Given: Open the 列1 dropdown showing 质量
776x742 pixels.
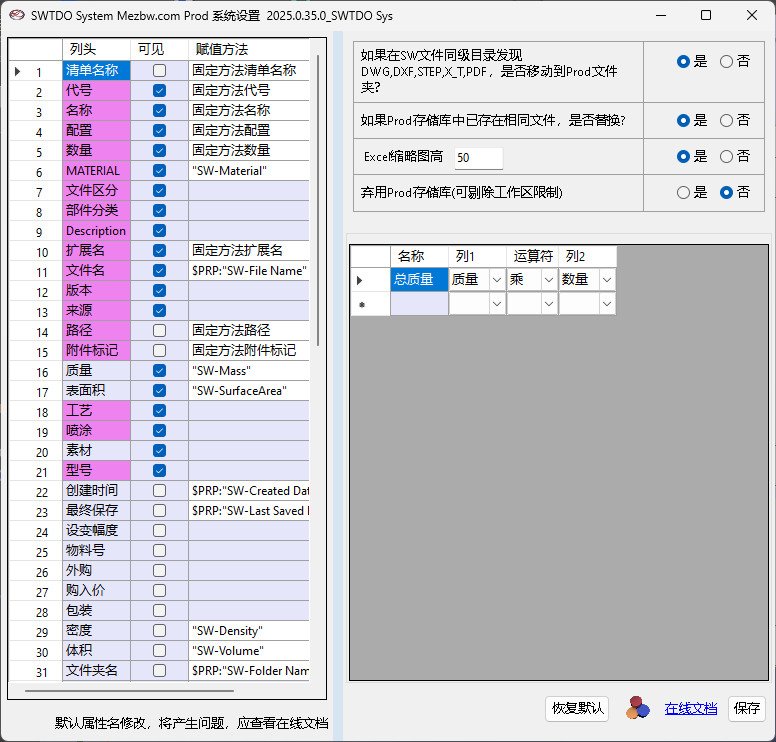Looking at the screenshot, I should click(x=496, y=280).
